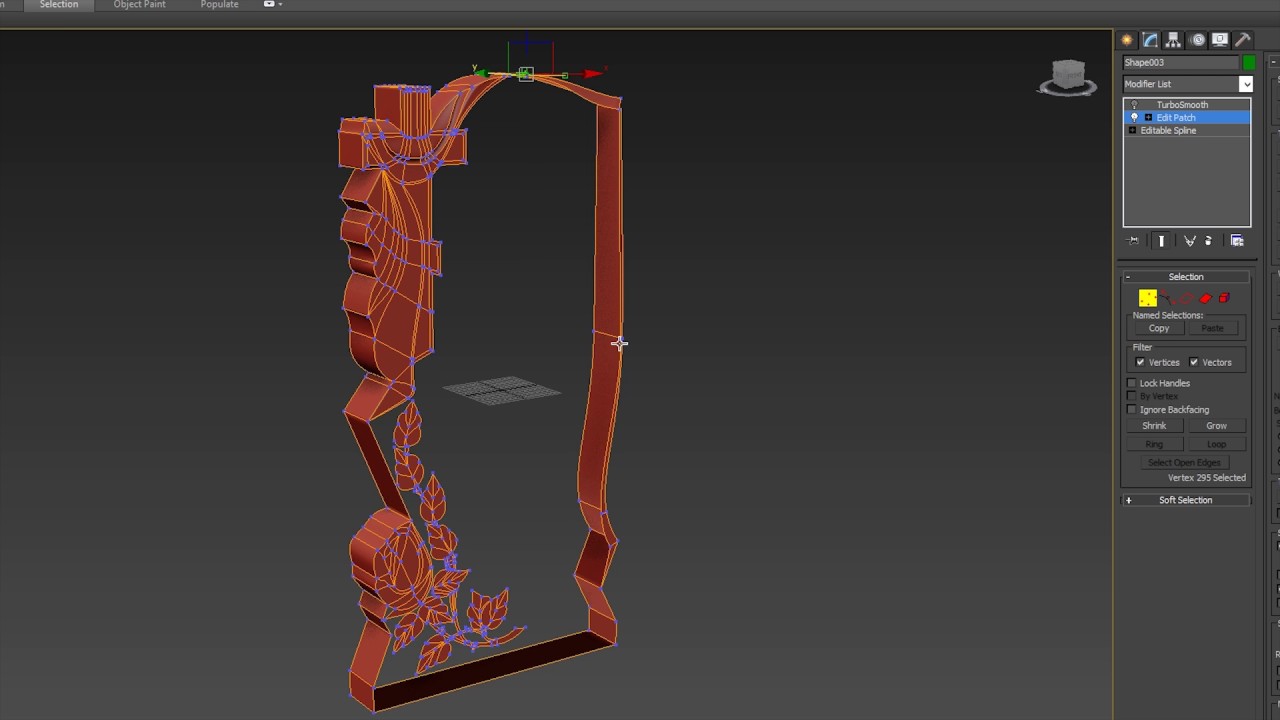
Task: Open the Motion panel icon
Action: [x=1198, y=40]
